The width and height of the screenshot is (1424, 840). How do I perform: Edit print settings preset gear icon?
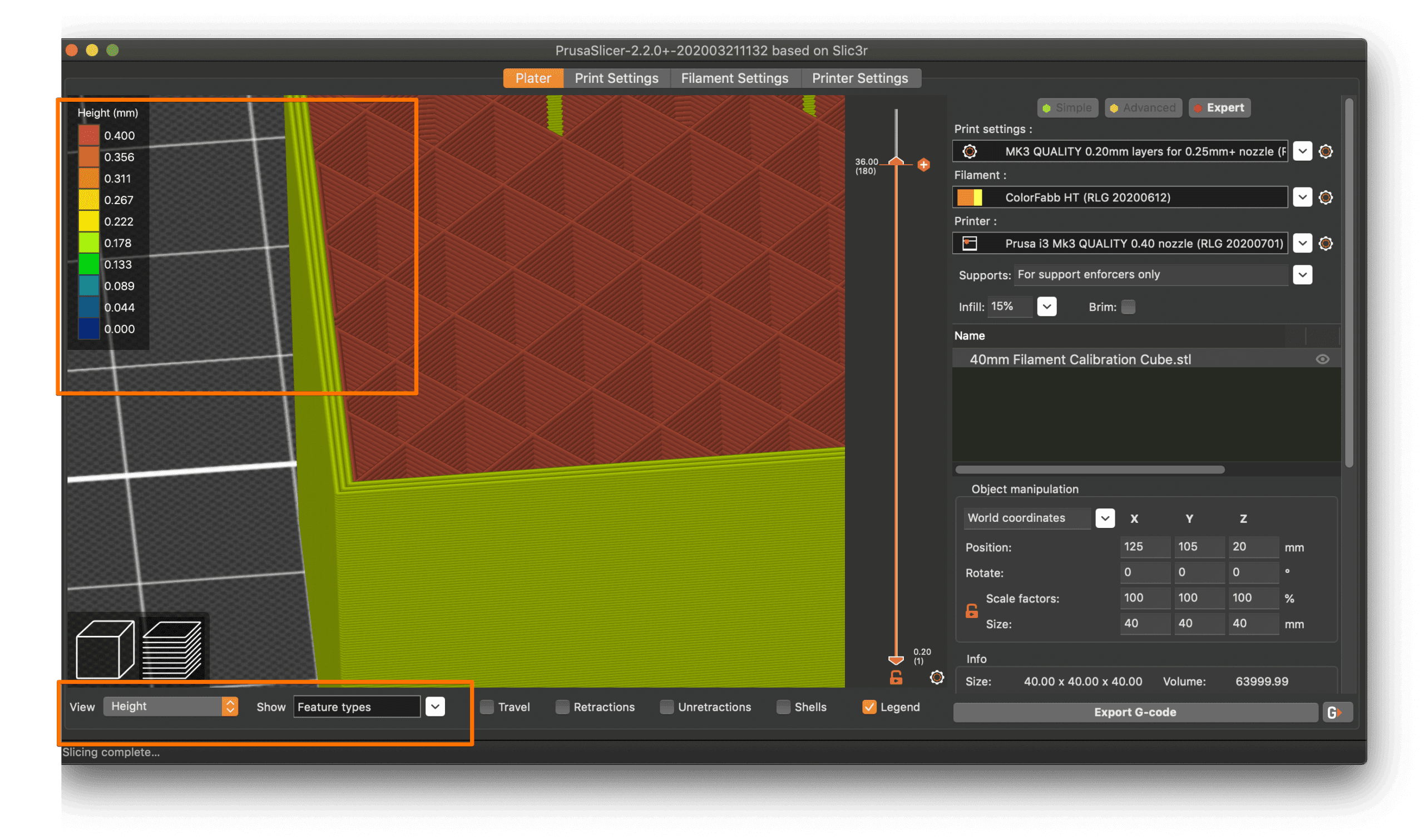click(x=1326, y=152)
